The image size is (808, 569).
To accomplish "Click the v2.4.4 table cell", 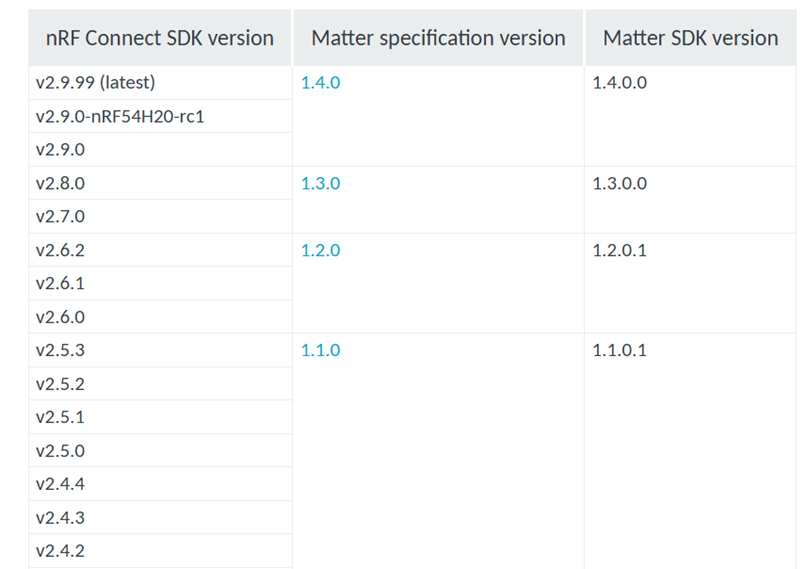I will [60, 484].
